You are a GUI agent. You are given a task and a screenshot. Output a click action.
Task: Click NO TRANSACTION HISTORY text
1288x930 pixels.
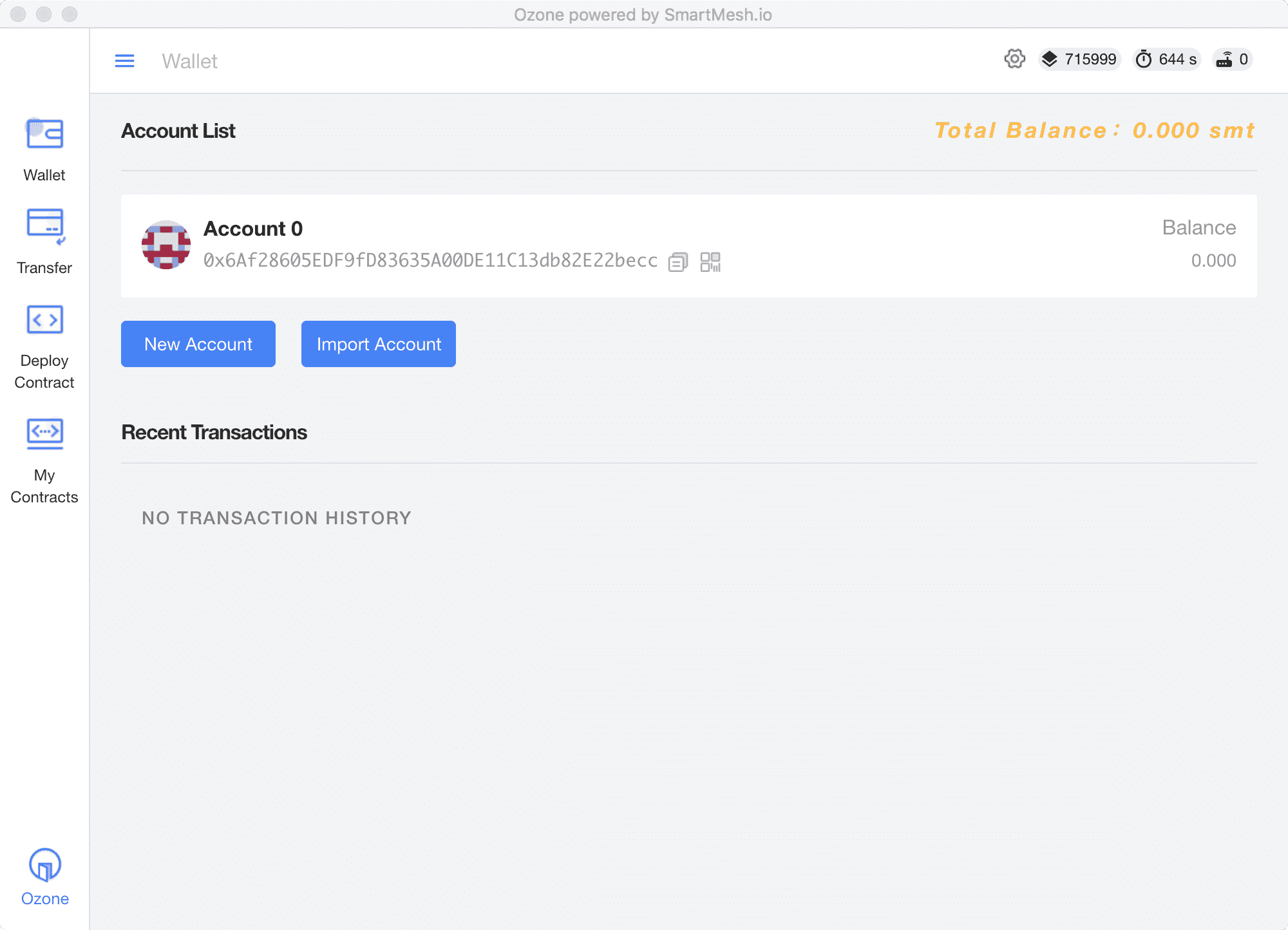pyautogui.click(x=276, y=518)
